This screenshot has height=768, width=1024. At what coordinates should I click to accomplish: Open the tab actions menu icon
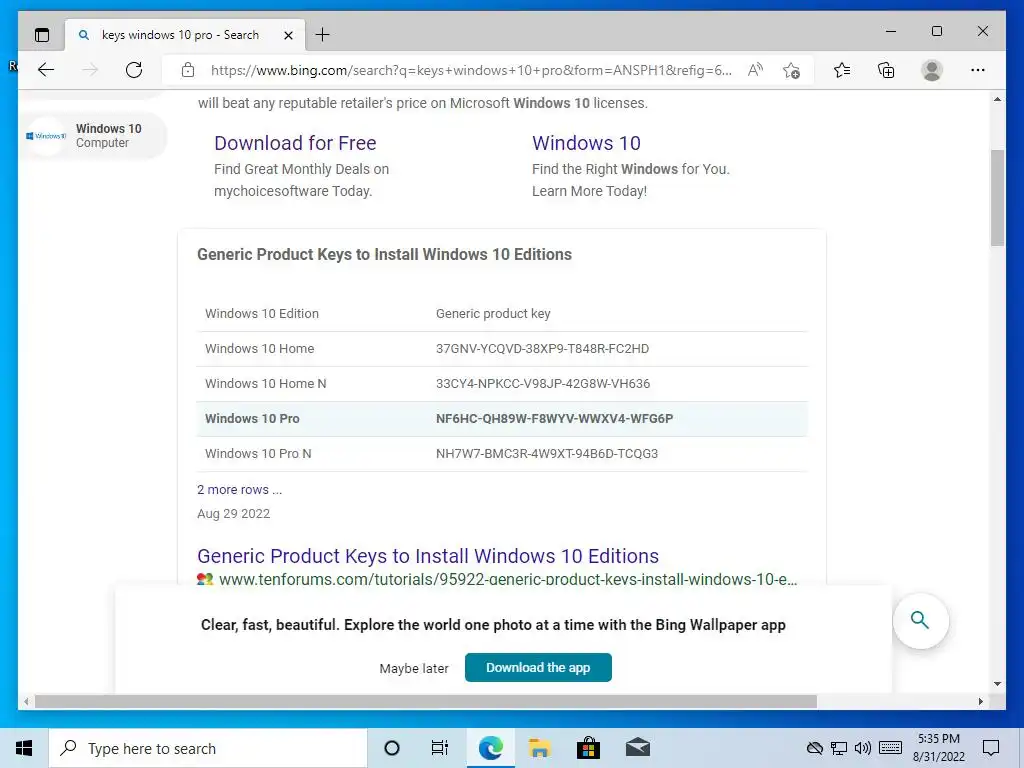(x=42, y=35)
